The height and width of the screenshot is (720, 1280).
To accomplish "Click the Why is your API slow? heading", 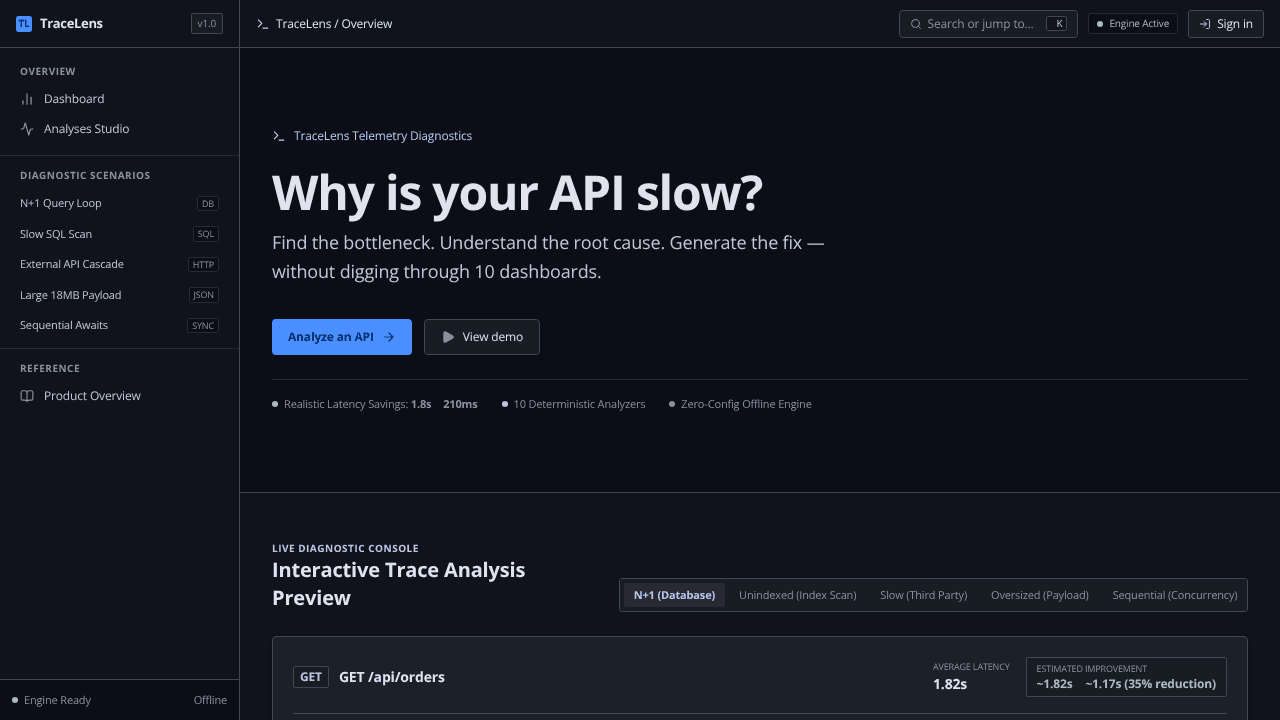I will point(517,192).
